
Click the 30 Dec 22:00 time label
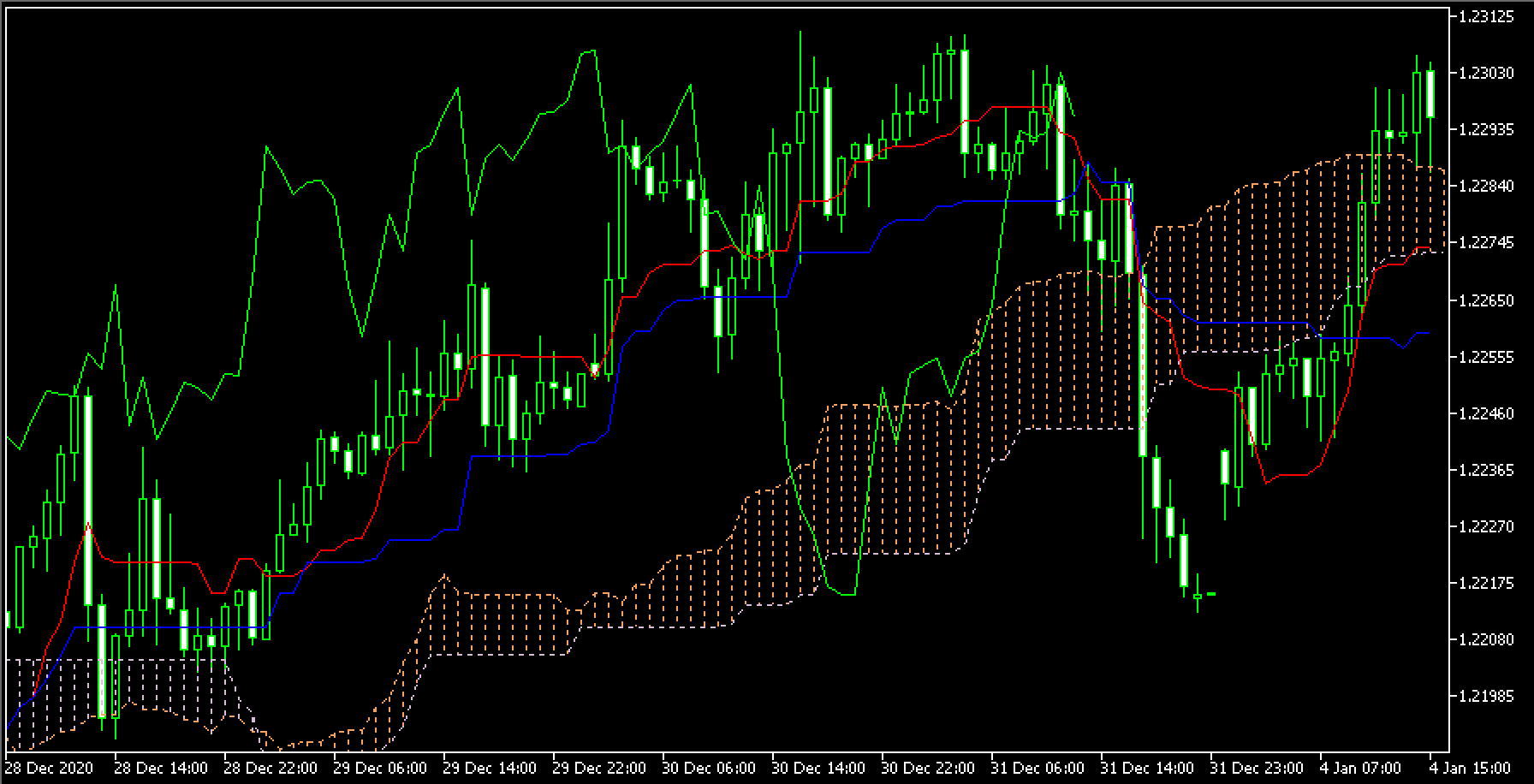tap(927, 767)
